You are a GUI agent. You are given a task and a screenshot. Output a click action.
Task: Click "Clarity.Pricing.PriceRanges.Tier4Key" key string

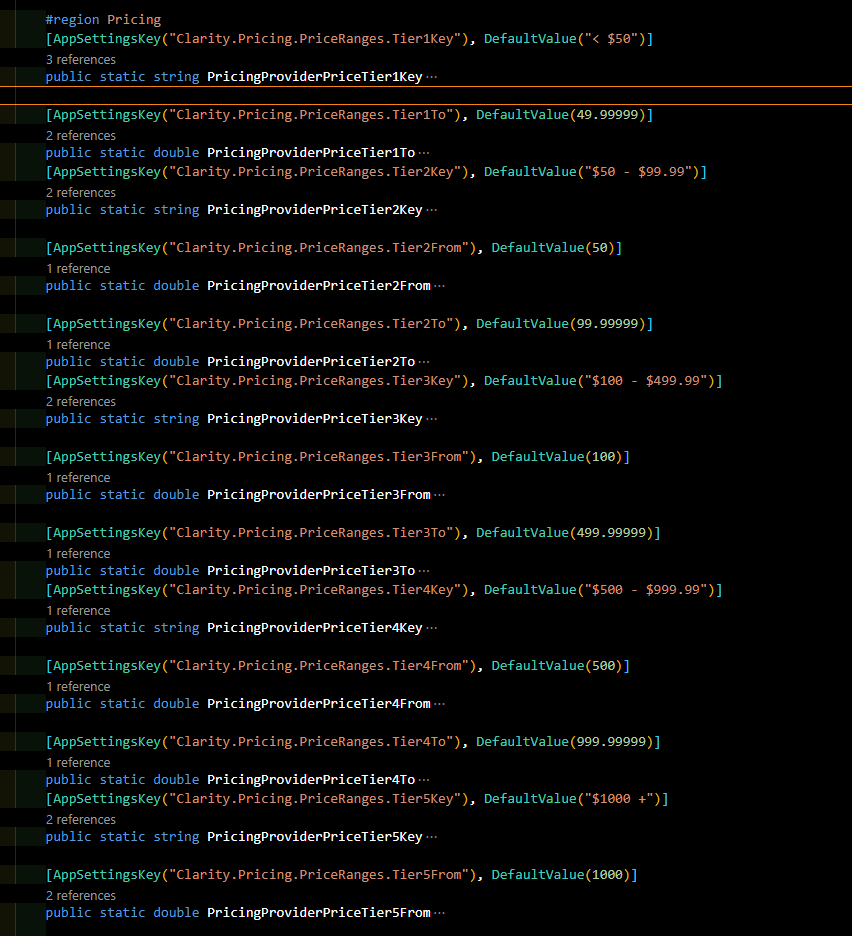pyautogui.click(x=315, y=590)
